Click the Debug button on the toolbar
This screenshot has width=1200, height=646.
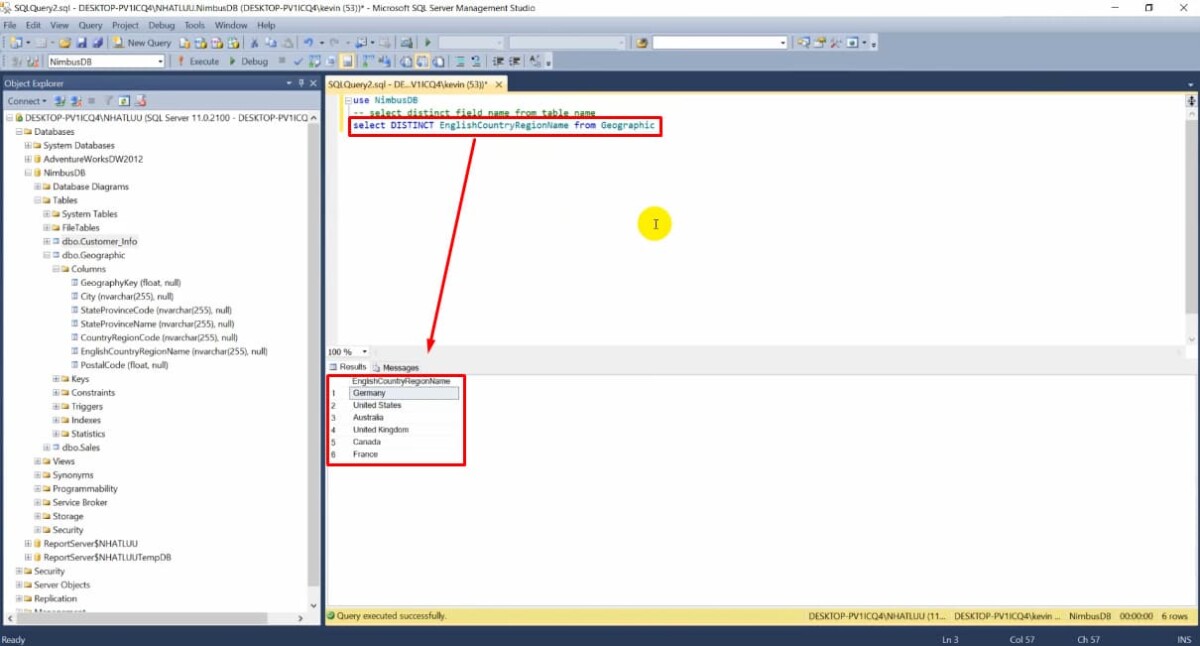tap(253, 60)
